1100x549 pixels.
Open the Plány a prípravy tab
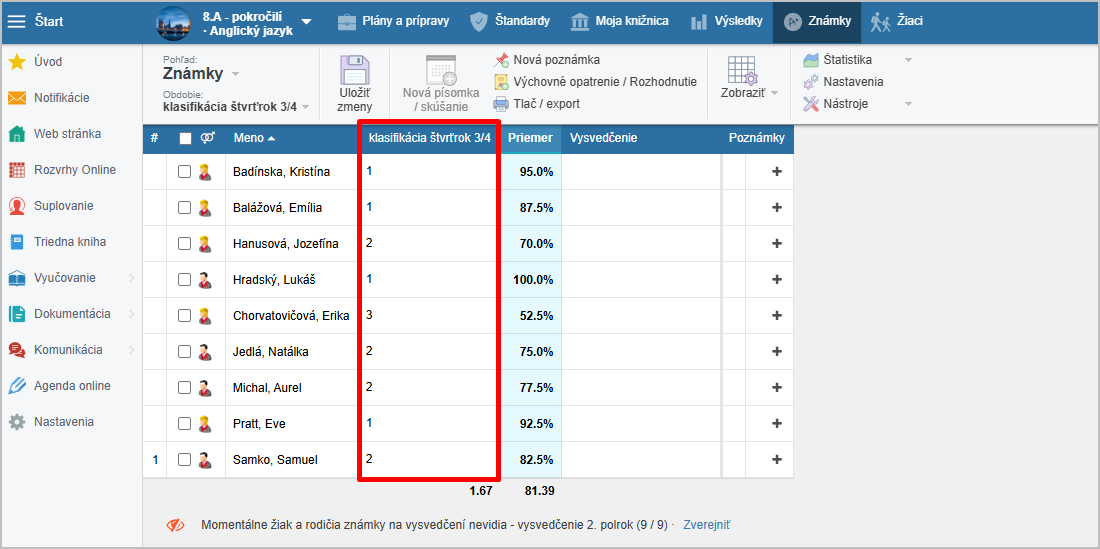tap(393, 21)
